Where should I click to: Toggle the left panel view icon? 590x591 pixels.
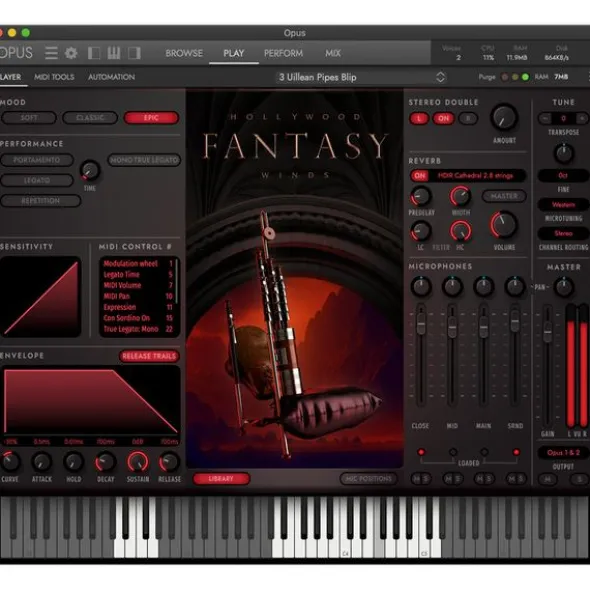(94, 53)
